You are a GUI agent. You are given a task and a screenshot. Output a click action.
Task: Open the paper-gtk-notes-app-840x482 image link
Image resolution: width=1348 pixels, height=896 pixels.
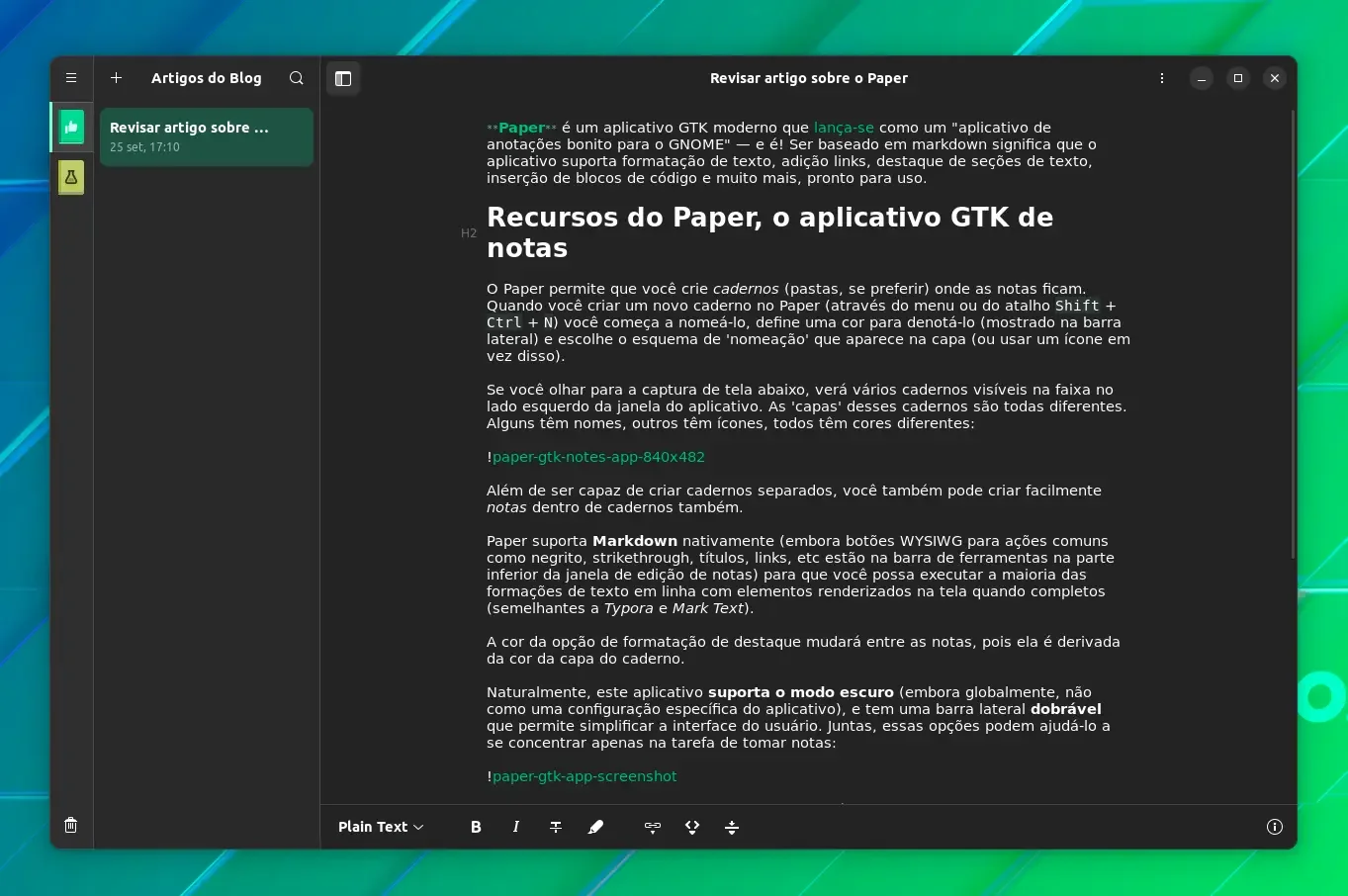(598, 457)
